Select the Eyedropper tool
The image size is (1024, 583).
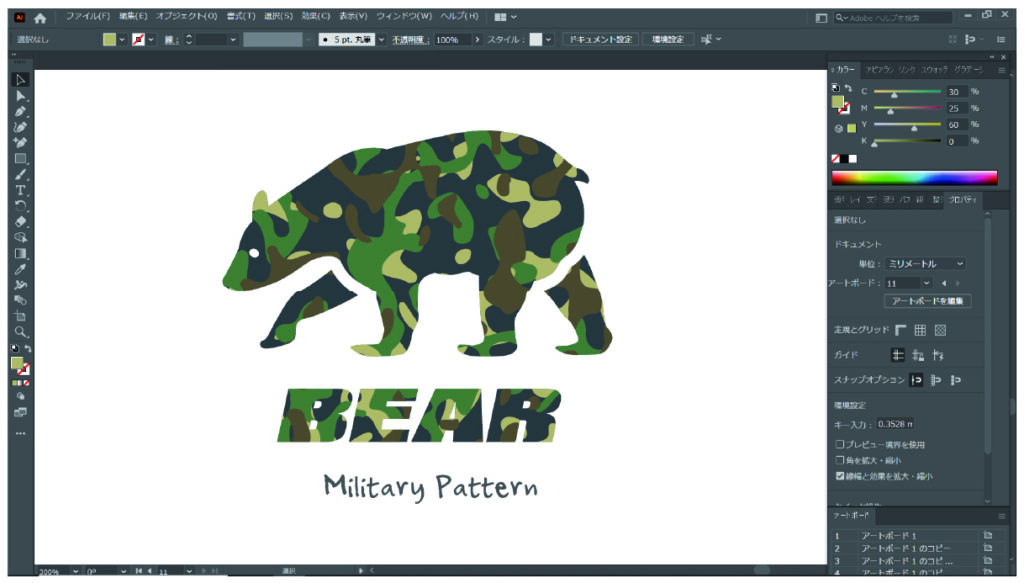click(x=20, y=269)
